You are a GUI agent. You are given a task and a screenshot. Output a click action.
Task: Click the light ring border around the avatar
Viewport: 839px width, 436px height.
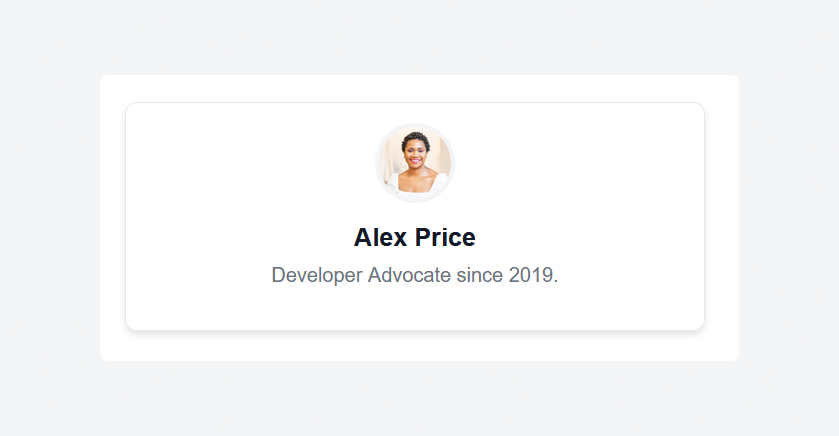(x=377, y=163)
